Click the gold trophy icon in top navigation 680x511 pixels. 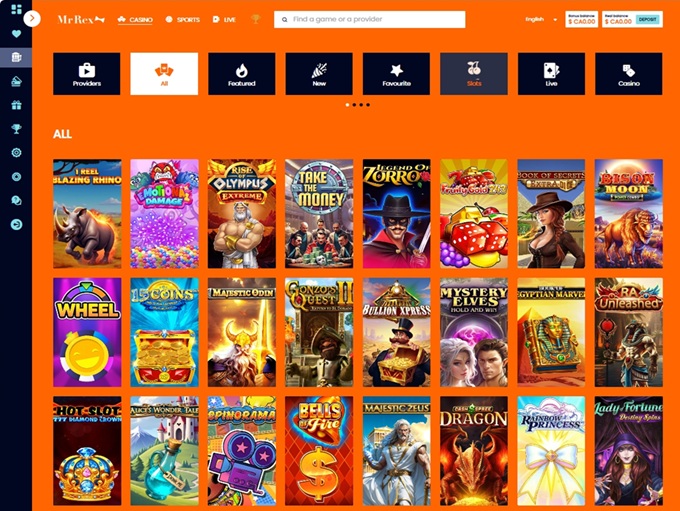(x=255, y=19)
